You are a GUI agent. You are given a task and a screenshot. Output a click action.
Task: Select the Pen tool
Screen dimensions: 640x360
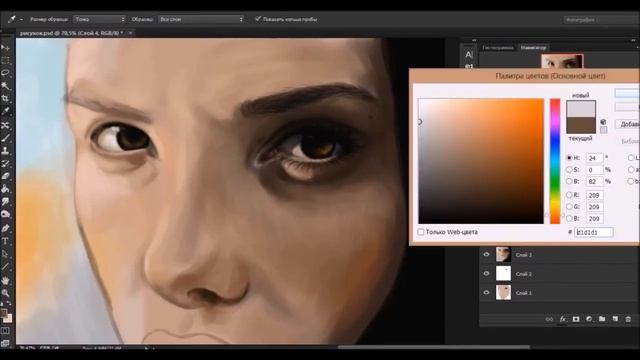pyautogui.click(x=5, y=228)
